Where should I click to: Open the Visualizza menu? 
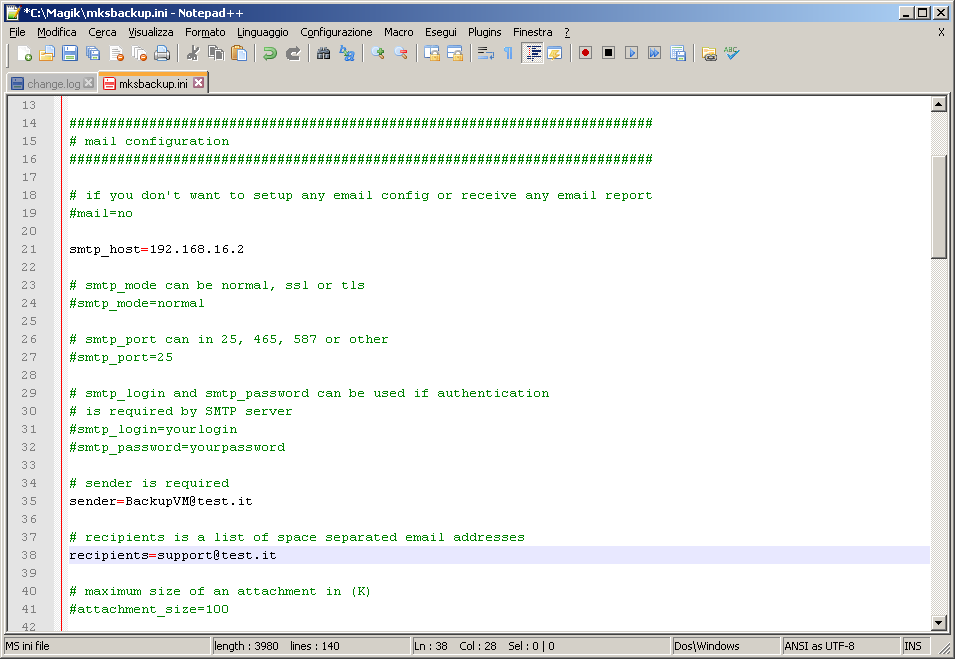[x=150, y=32]
